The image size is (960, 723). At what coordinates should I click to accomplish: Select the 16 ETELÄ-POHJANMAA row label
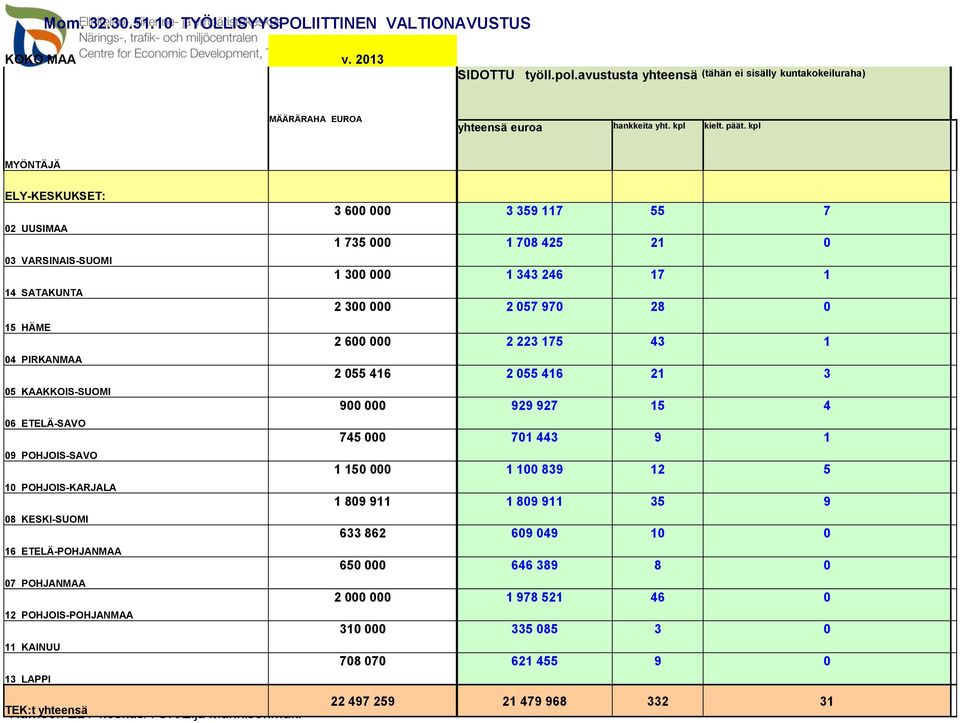pos(63,551)
